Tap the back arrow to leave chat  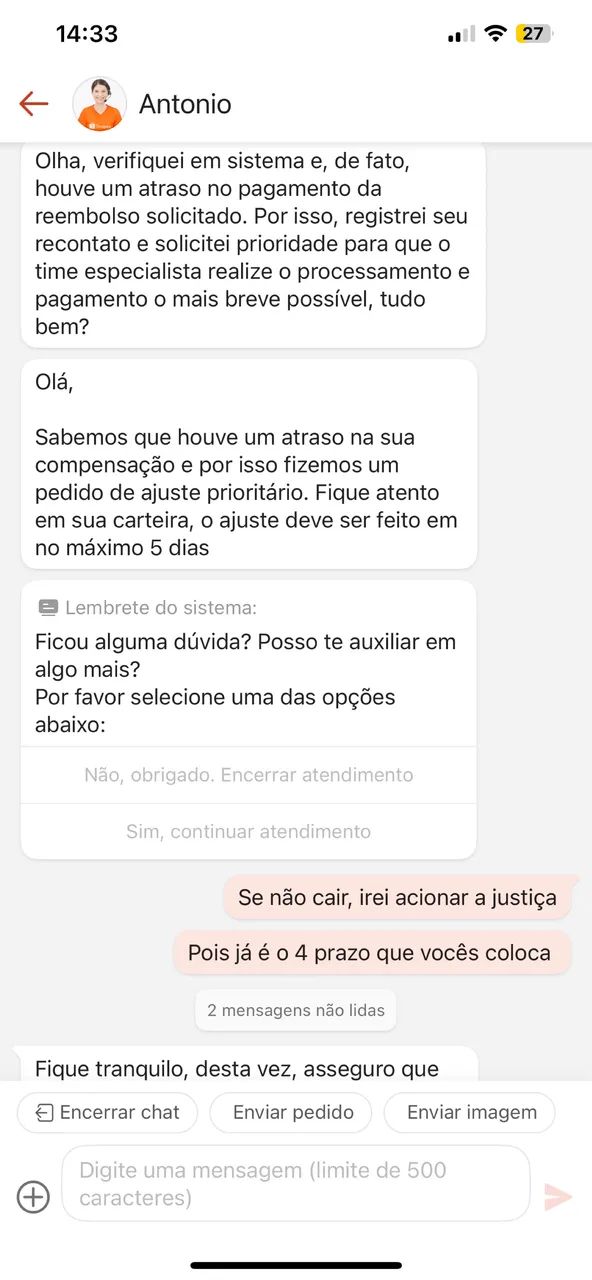pos(33,102)
